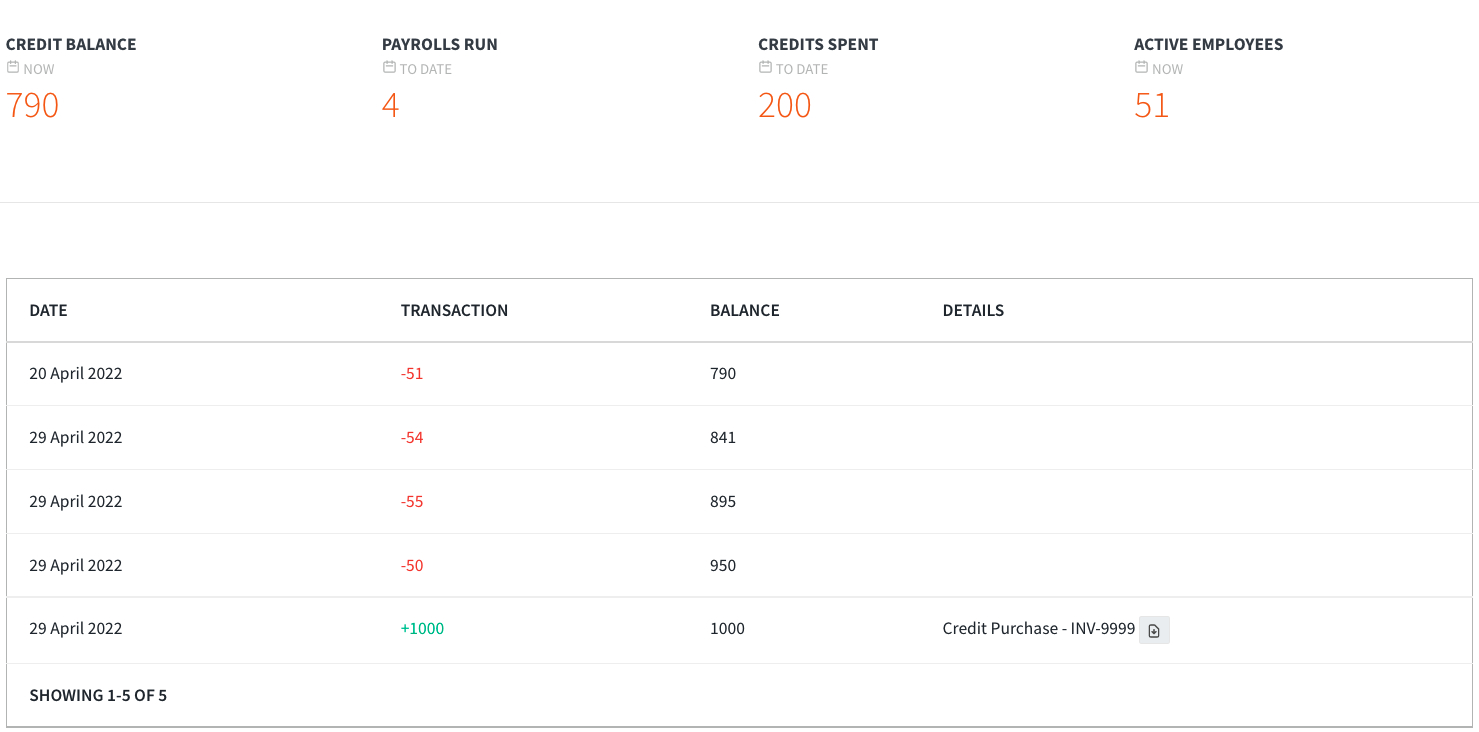Click the Showing 1-5 of 5 footer
Screen dimensions: 1479x732
(x=98, y=695)
